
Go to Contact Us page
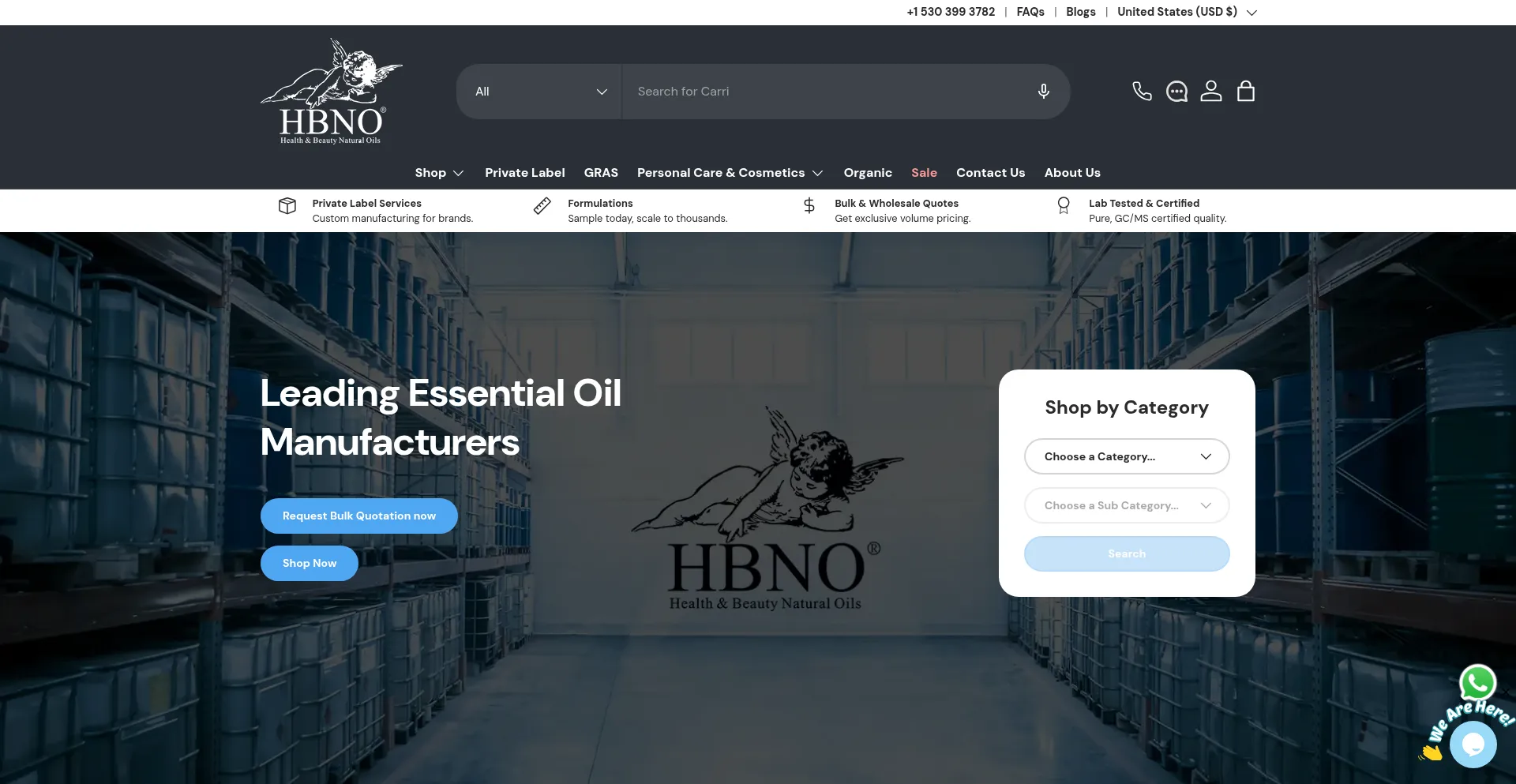(x=990, y=173)
